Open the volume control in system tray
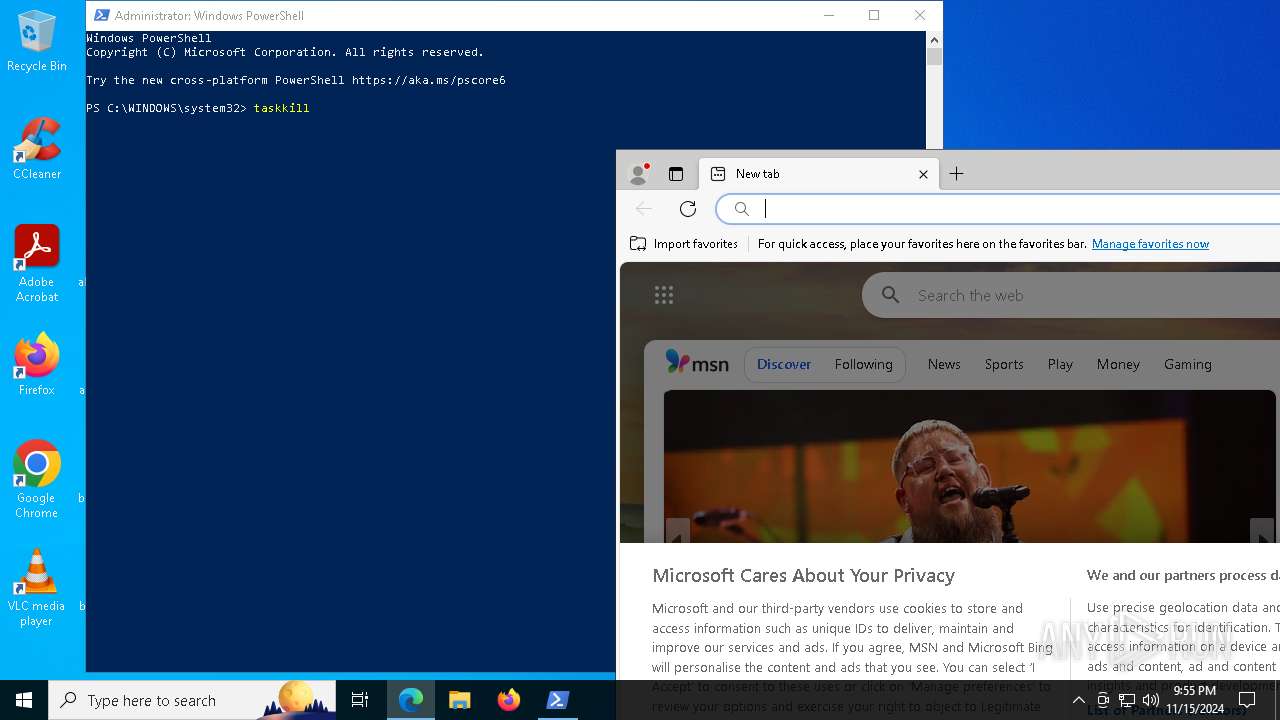The width and height of the screenshot is (1280, 720). click(x=1151, y=700)
